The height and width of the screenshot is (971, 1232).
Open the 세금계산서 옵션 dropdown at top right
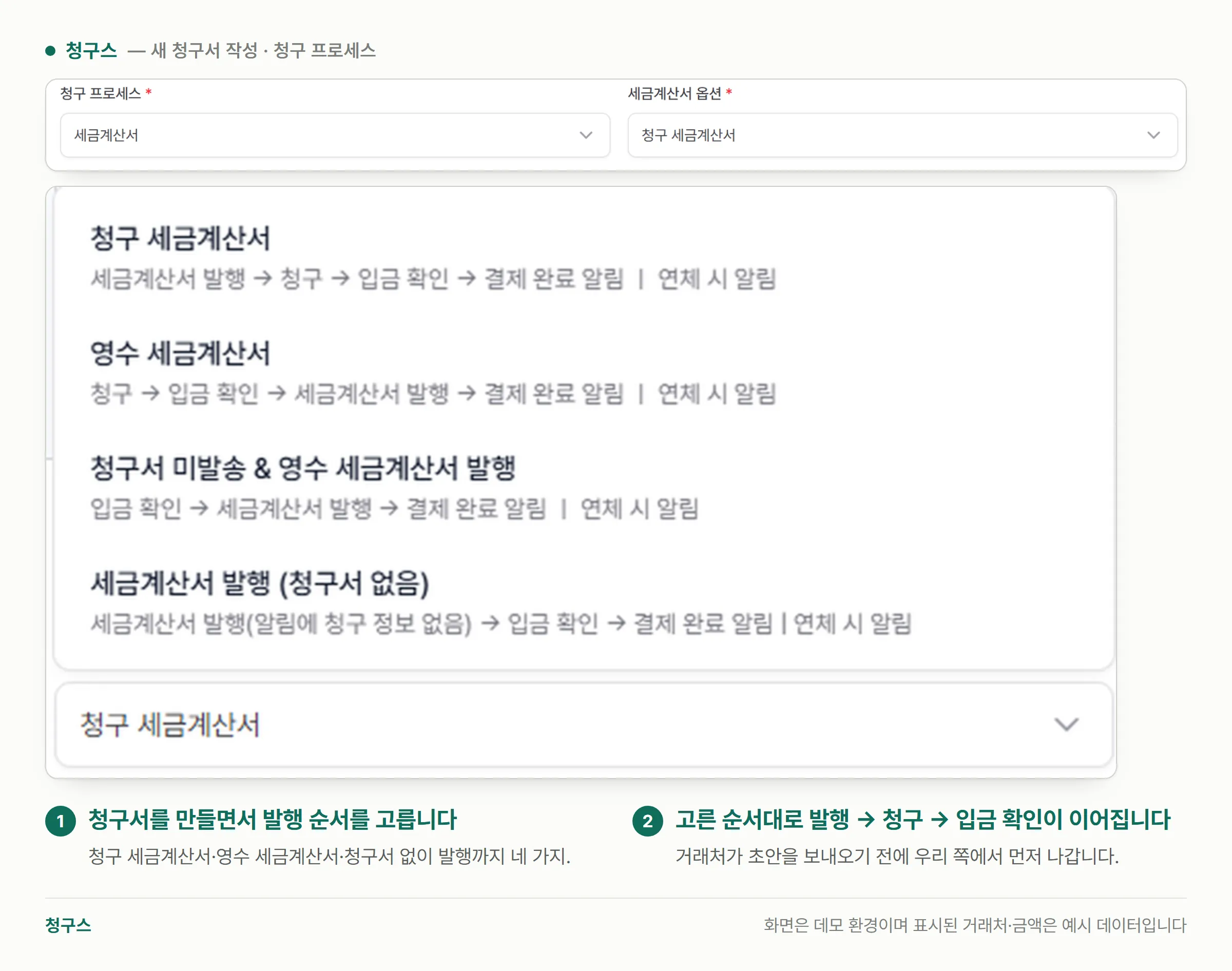click(902, 135)
